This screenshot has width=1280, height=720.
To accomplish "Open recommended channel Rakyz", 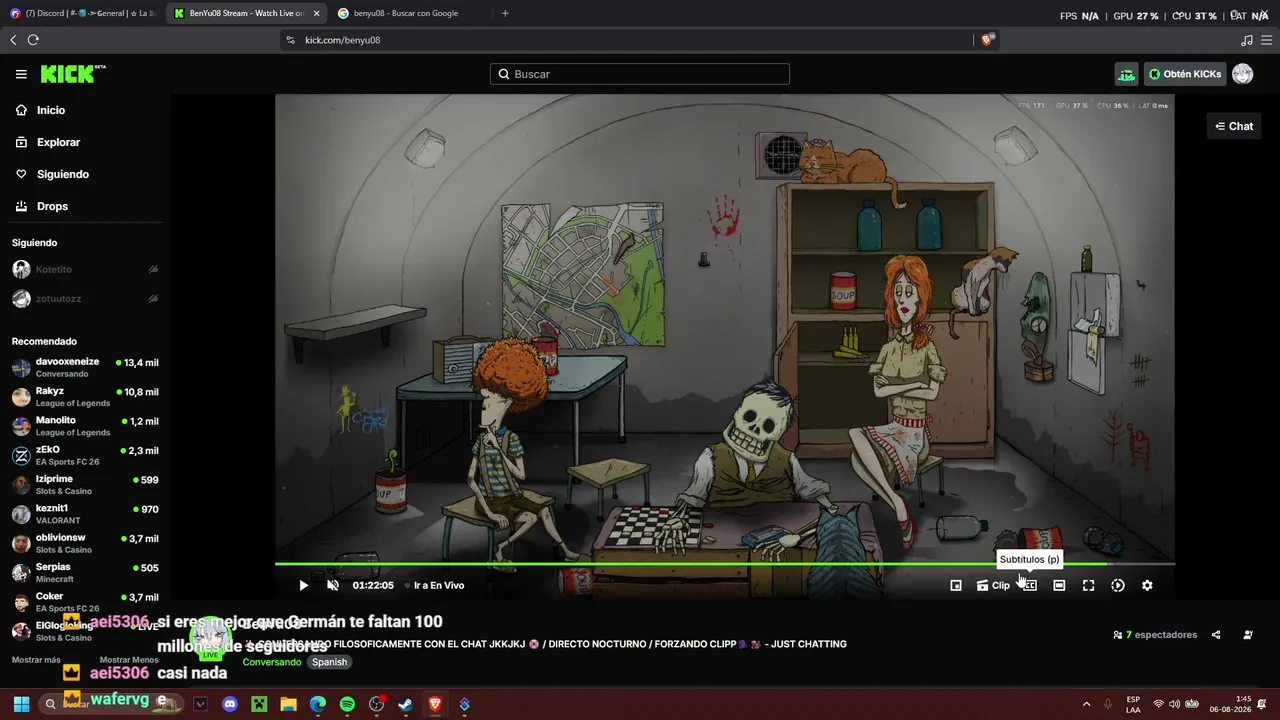I will 85,397.
